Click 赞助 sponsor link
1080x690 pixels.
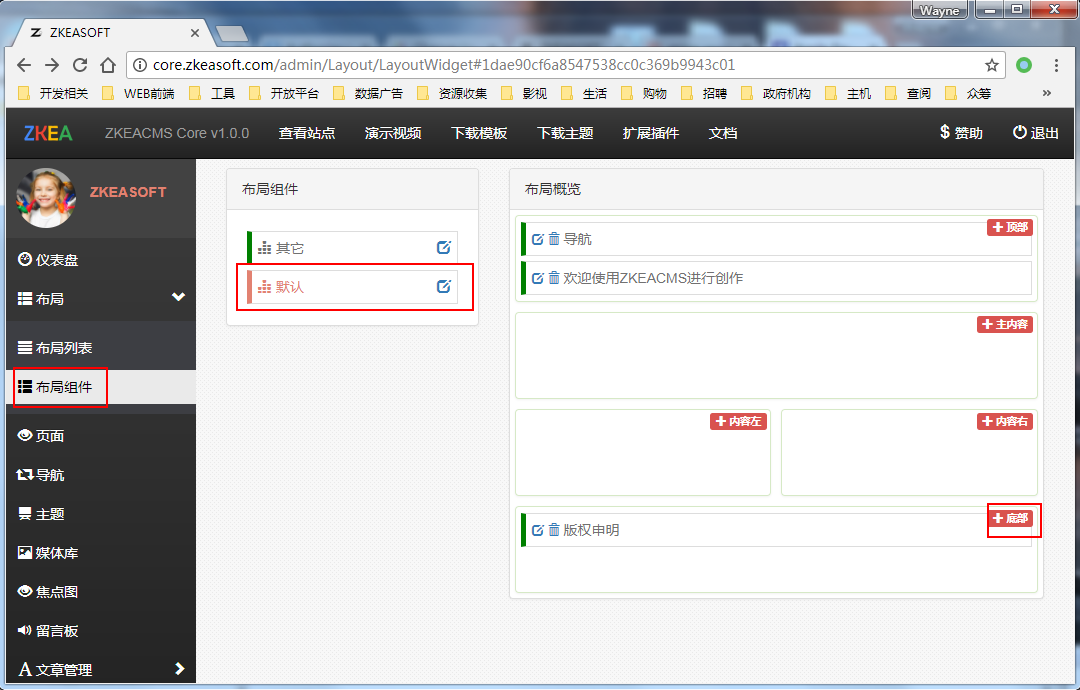pyautogui.click(x=962, y=132)
